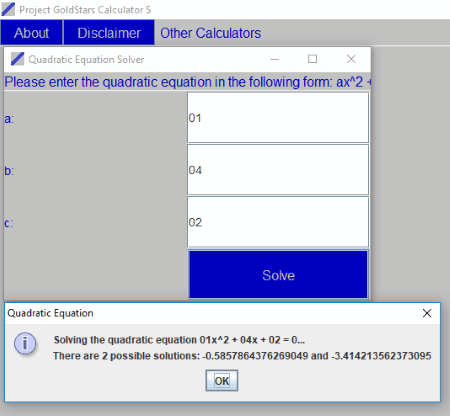Screen dimensions: 450x416
Task: Expand the Other Calculators menu
Action: coord(211,33)
